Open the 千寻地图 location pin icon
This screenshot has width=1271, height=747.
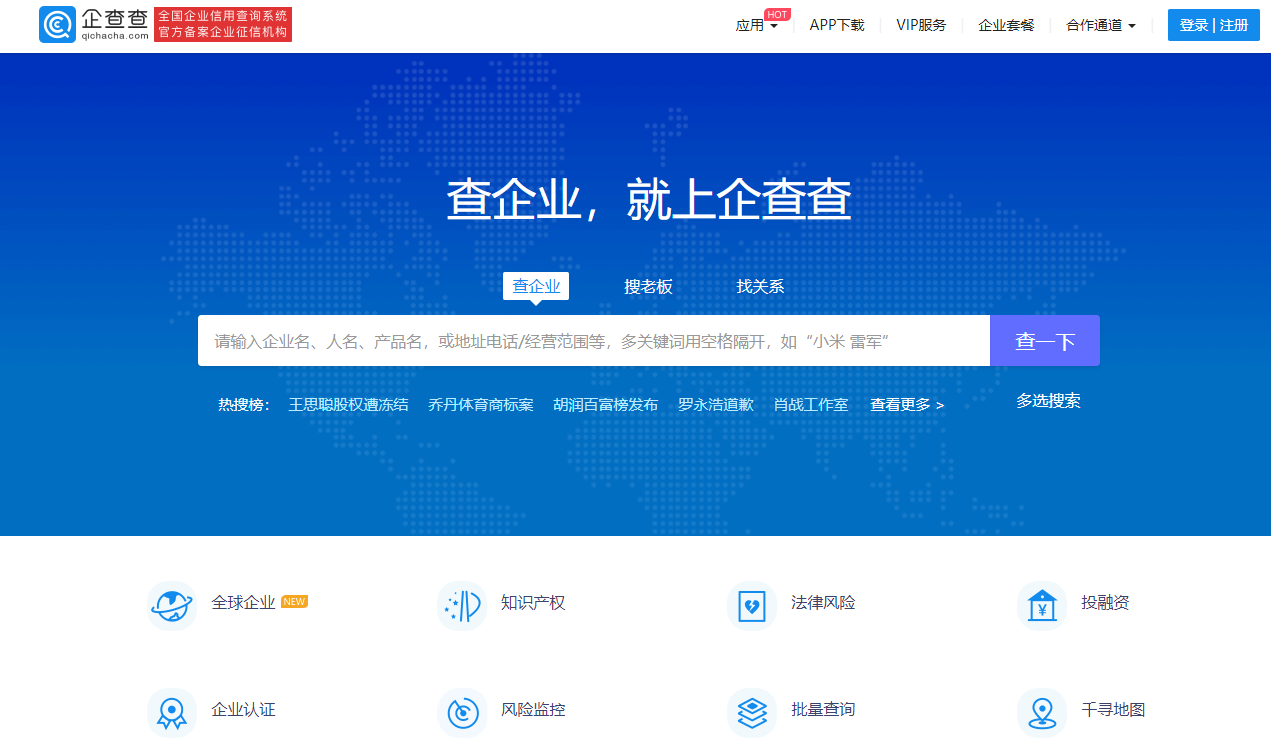point(1042,712)
